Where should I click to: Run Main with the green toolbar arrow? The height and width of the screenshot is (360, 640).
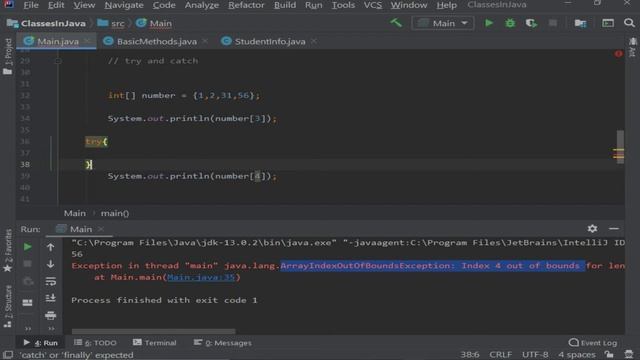(x=489, y=23)
